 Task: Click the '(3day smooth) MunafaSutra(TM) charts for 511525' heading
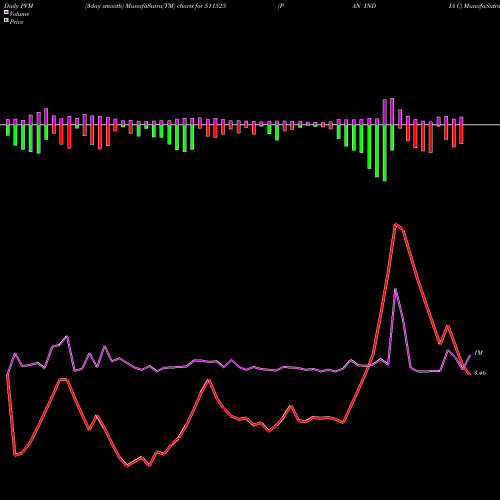click(155, 6)
